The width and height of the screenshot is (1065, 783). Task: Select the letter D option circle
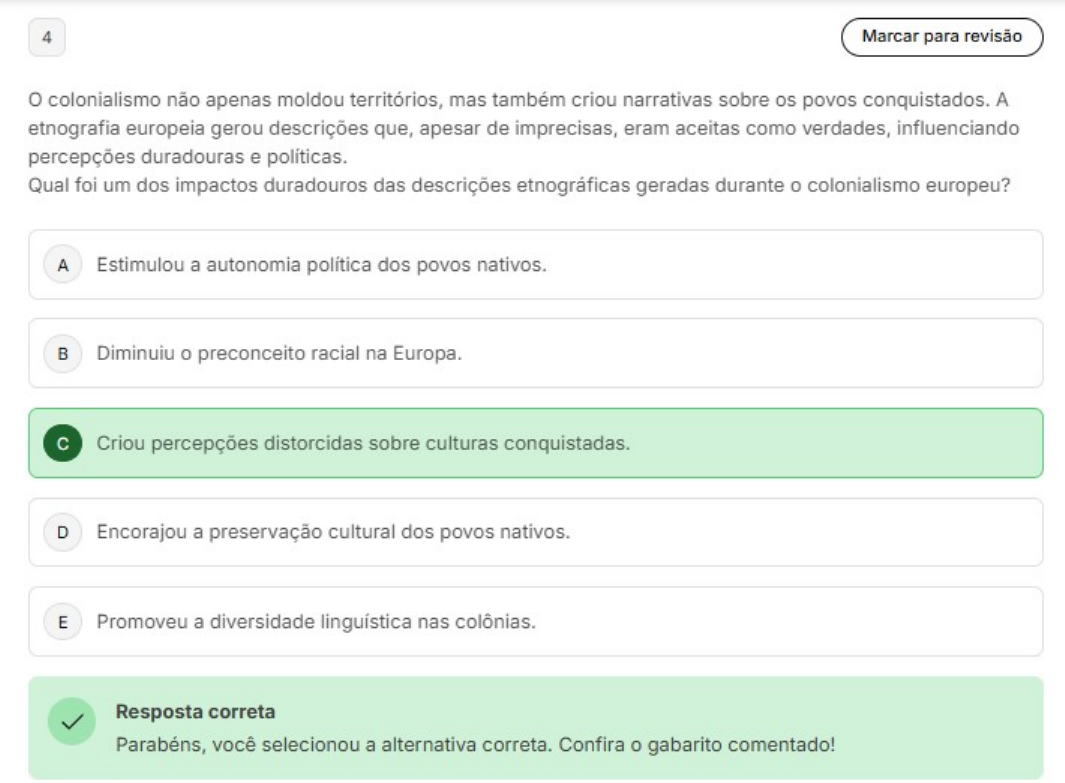click(64, 532)
